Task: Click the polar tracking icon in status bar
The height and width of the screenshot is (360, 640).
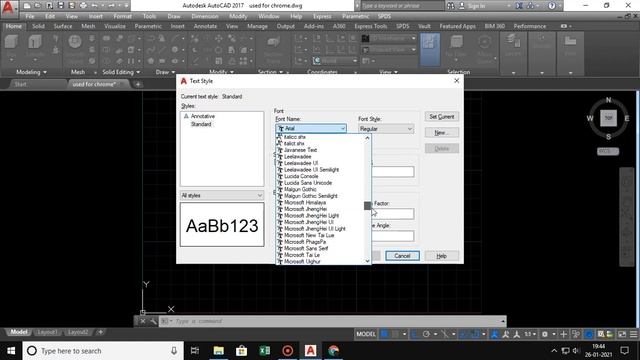Action: pos(426,334)
